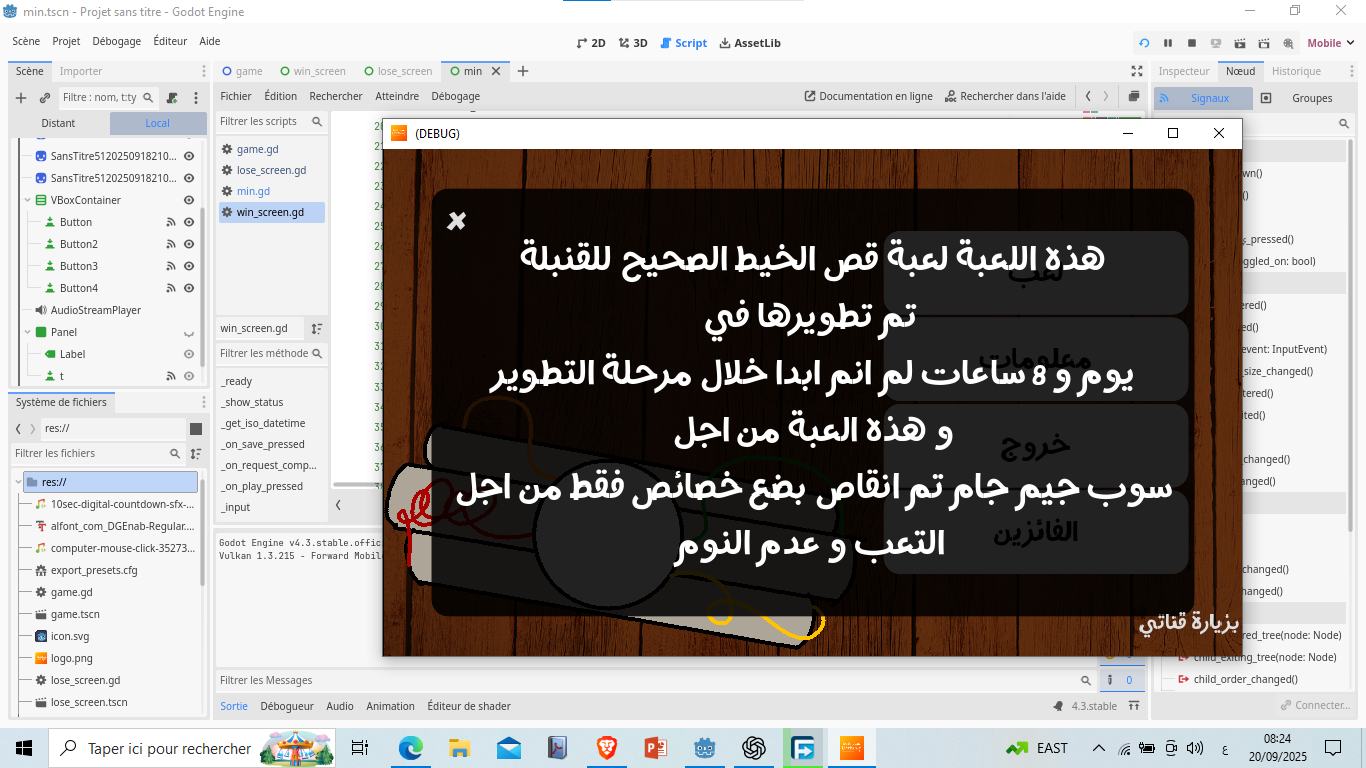1366x768 pixels.
Task: Click the Windows Start button
Action: (24, 748)
